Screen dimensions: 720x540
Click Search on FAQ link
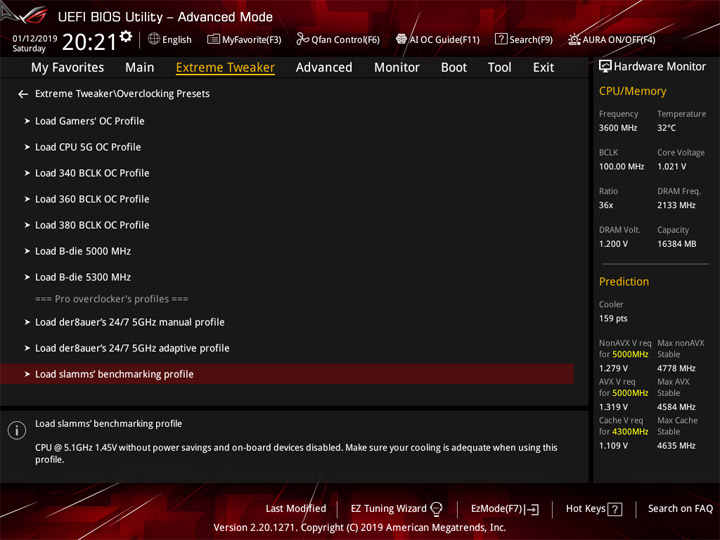(680, 509)
